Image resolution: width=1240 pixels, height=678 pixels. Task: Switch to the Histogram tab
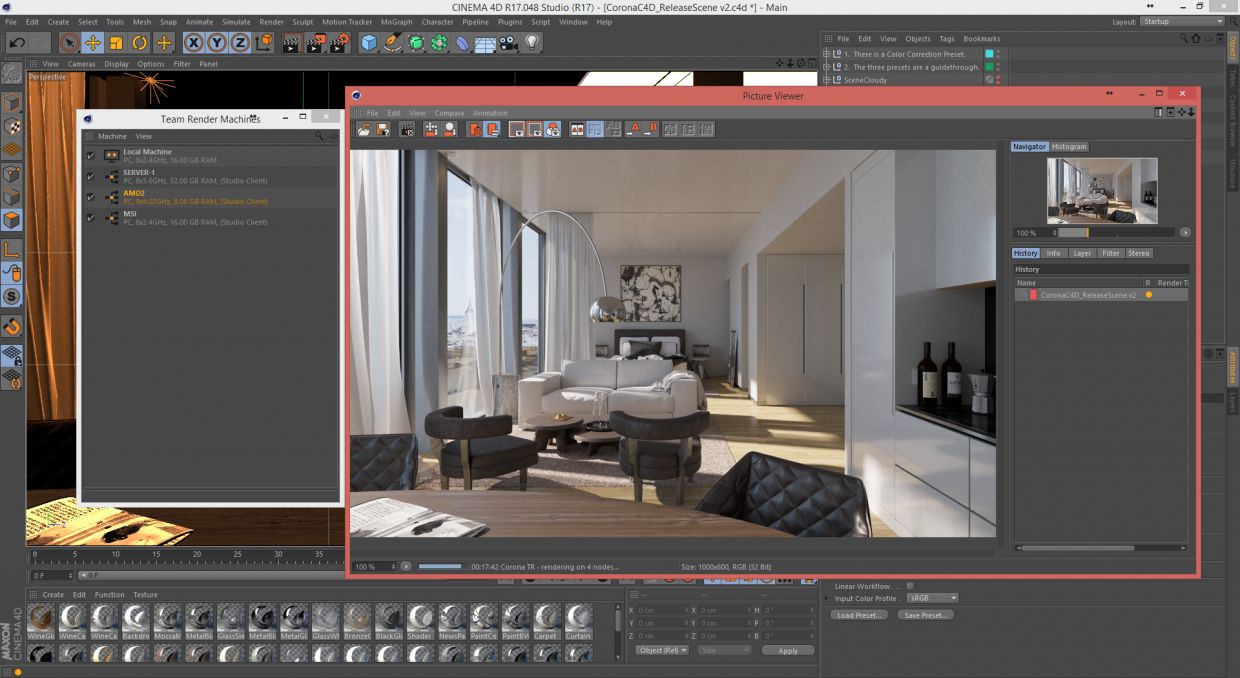pyautogui.click(x=1068, y=147)
